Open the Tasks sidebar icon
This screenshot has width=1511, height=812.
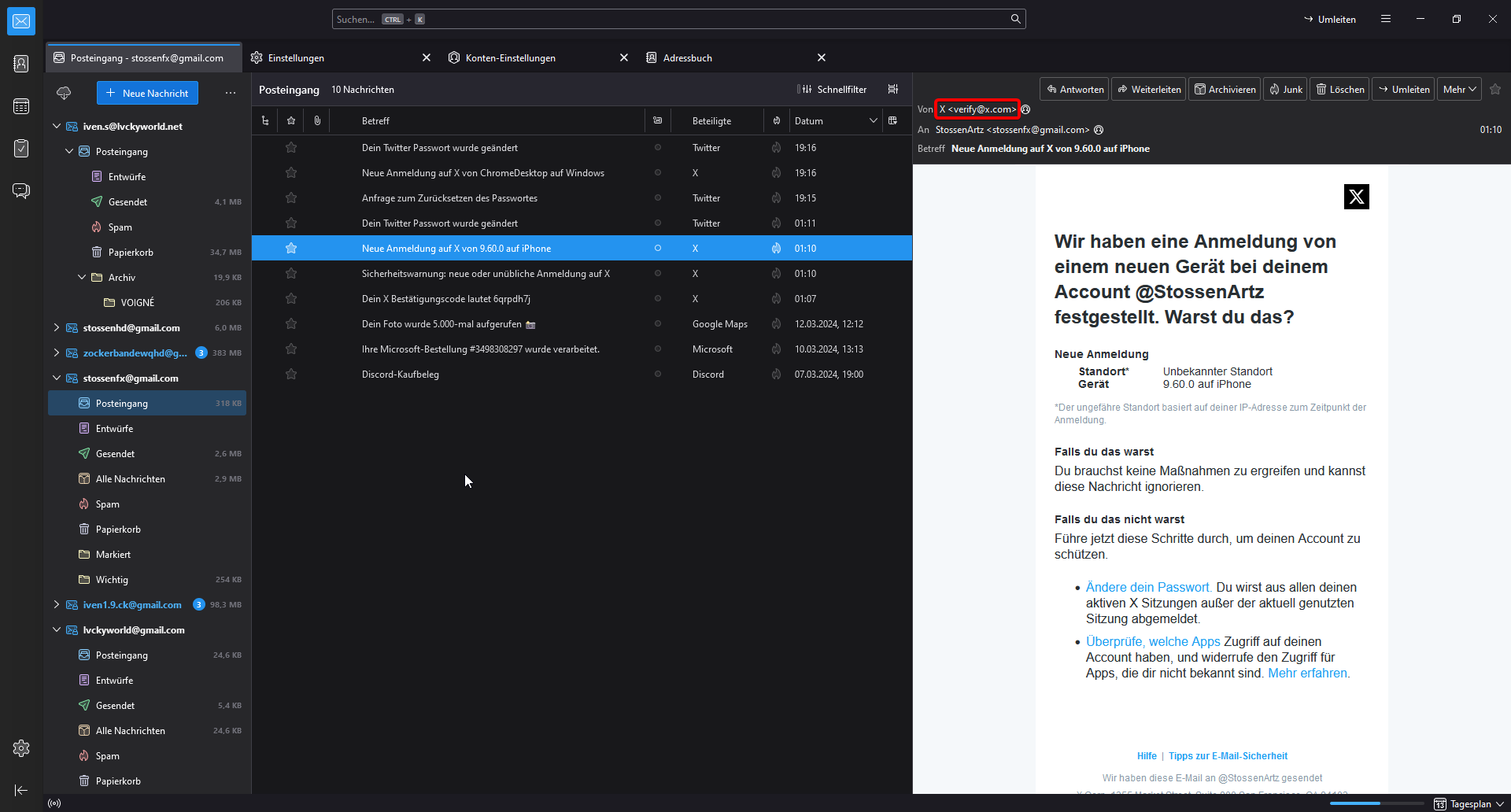pos(21,149)
